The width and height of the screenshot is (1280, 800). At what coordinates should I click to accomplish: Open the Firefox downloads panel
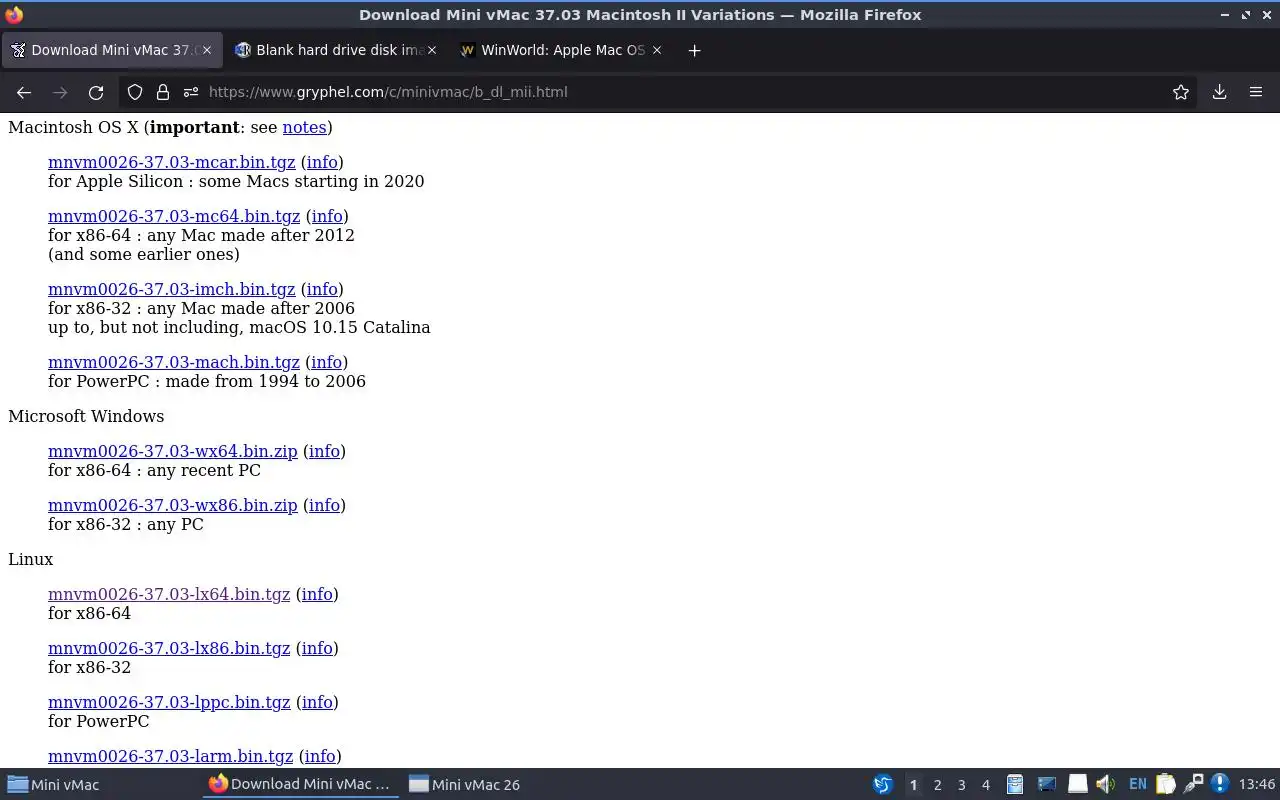coord(1219,92)
